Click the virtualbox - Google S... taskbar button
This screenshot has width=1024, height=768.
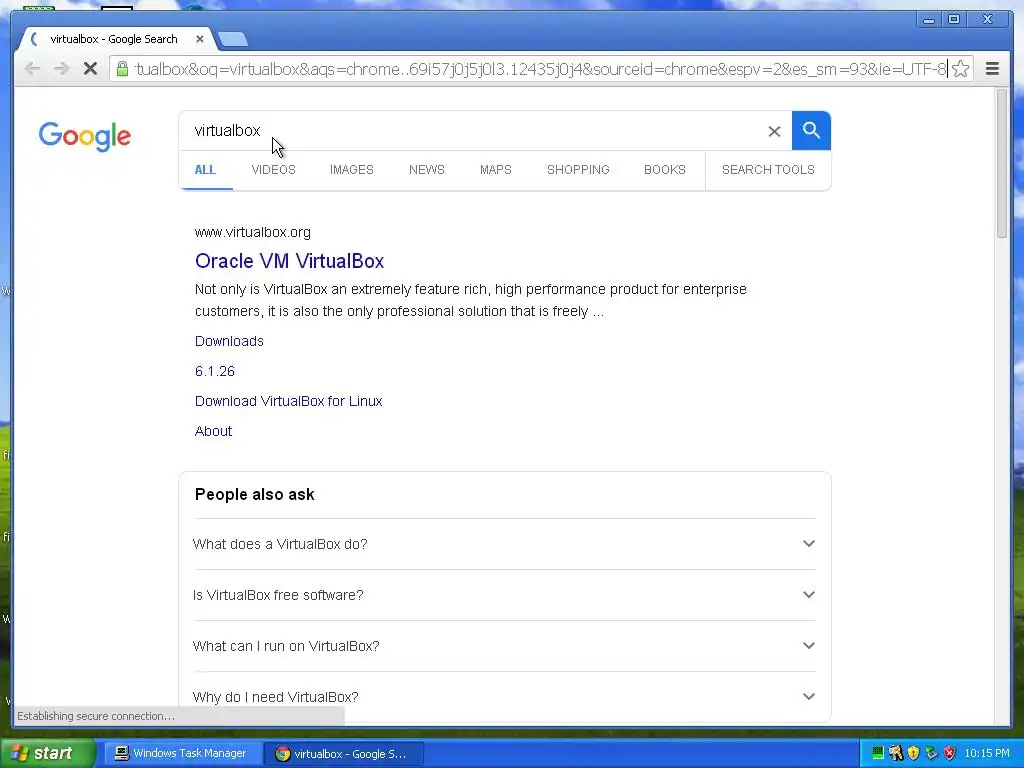pyautogui.click(x=344, y=753)
